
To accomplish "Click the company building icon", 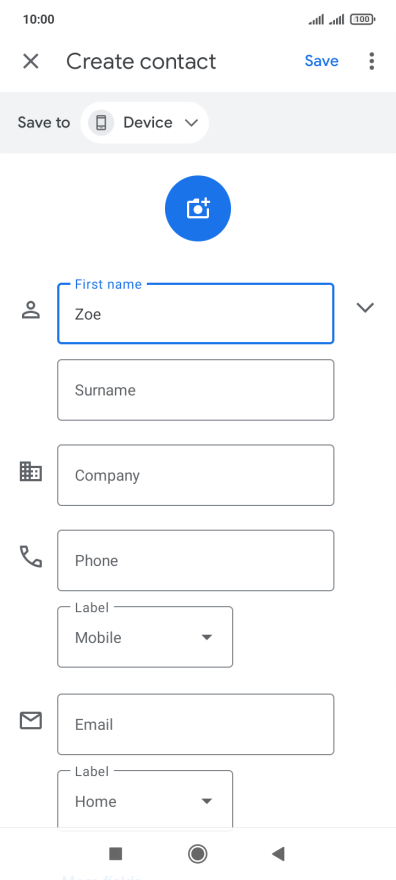I will coord(31,471).
